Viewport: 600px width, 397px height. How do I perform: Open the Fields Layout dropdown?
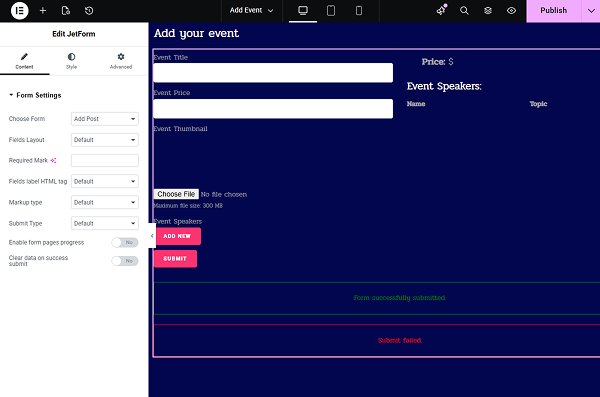click(x=104, y=140)
